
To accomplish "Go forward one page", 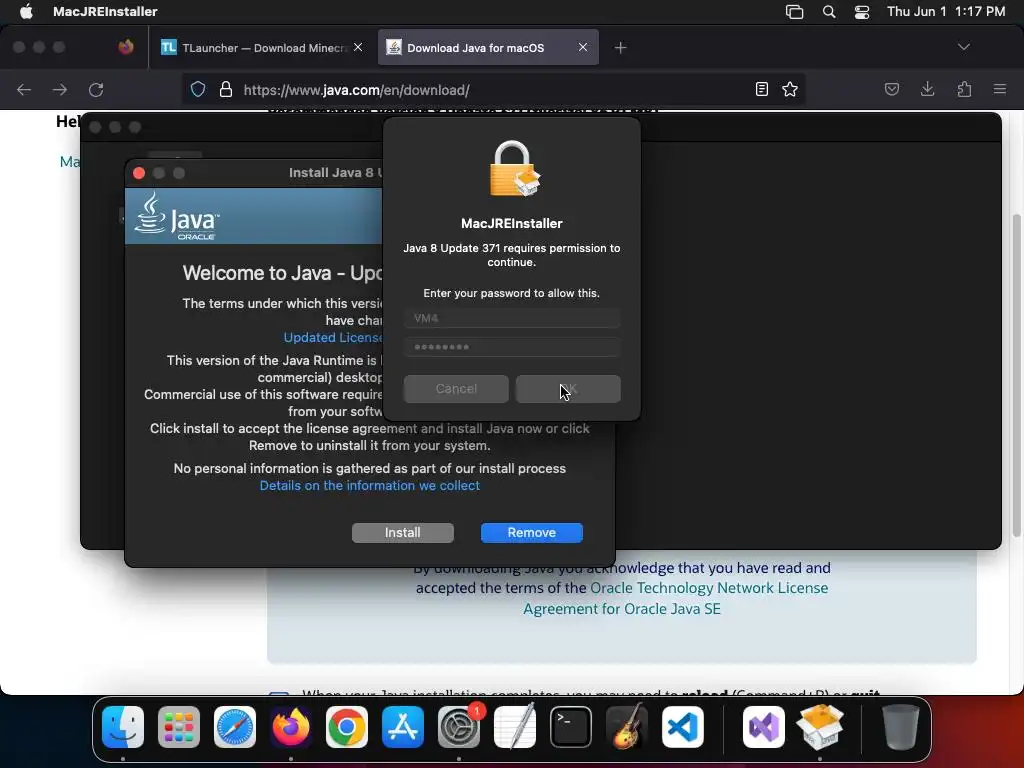I will click(x=60, y=89).
